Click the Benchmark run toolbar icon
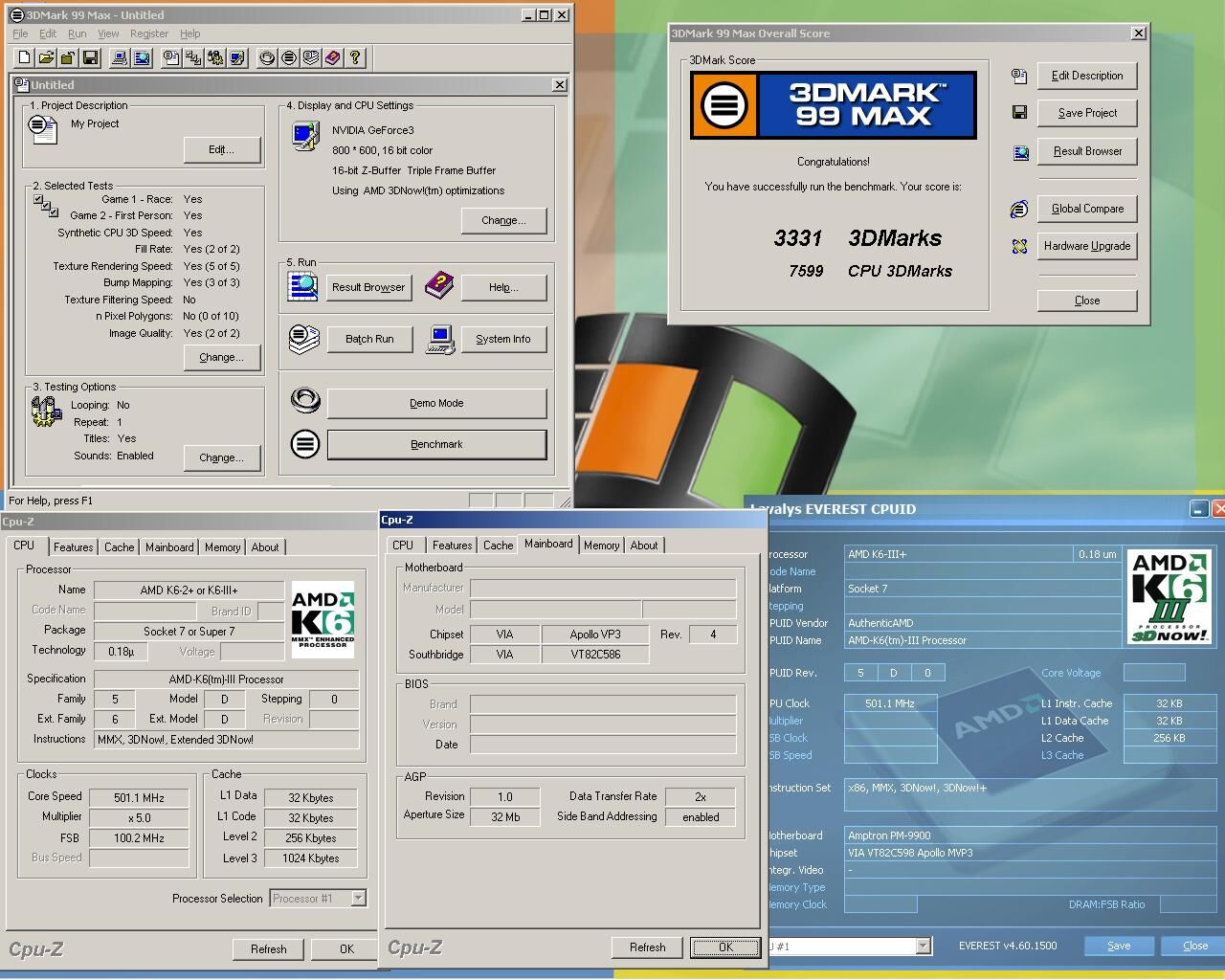 [x=289, y=58]
